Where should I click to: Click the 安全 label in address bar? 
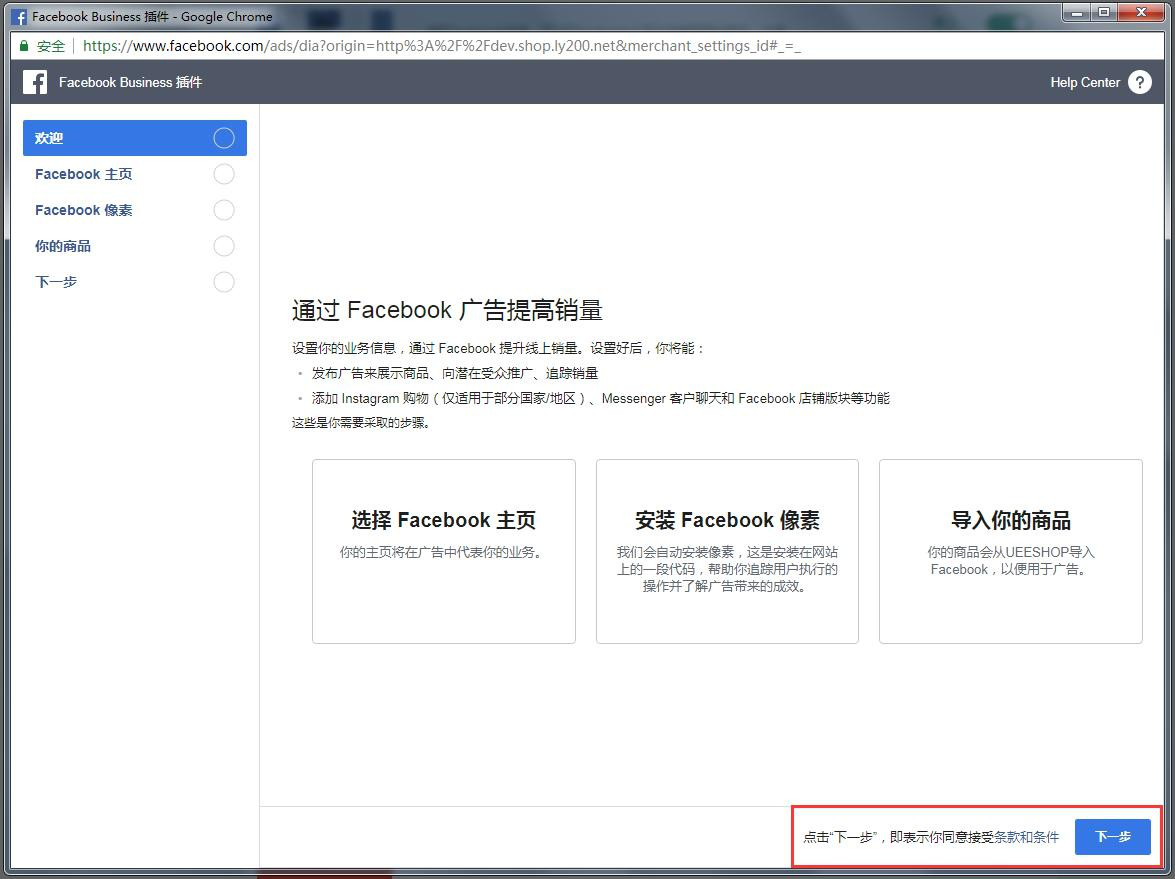51,46
